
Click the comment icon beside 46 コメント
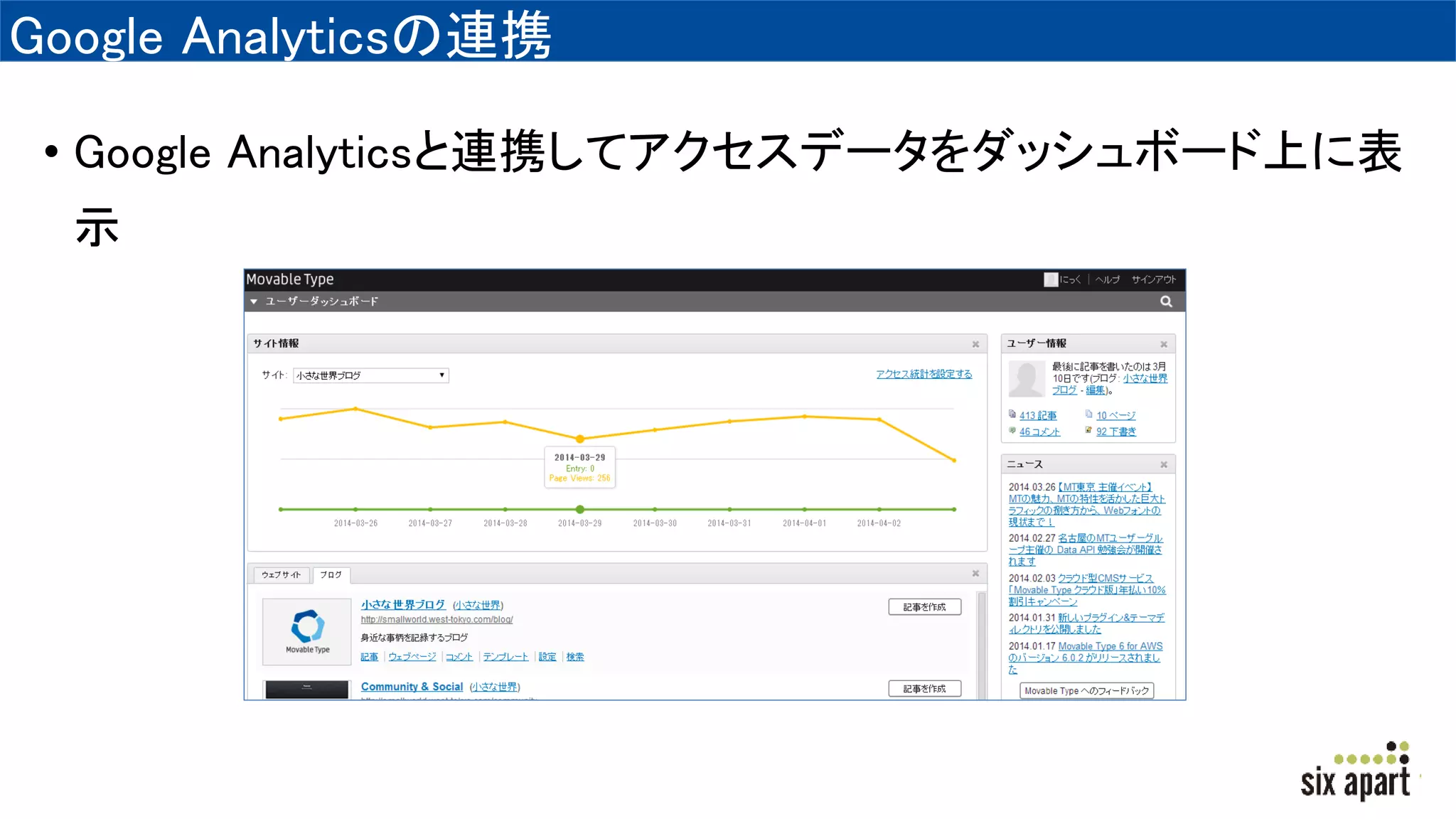pyautogui.click(x=1012, y=430)
